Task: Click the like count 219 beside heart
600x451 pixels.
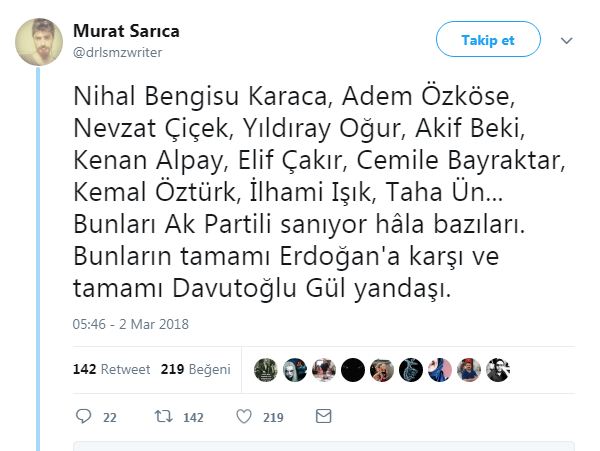Action: (273, 417)
